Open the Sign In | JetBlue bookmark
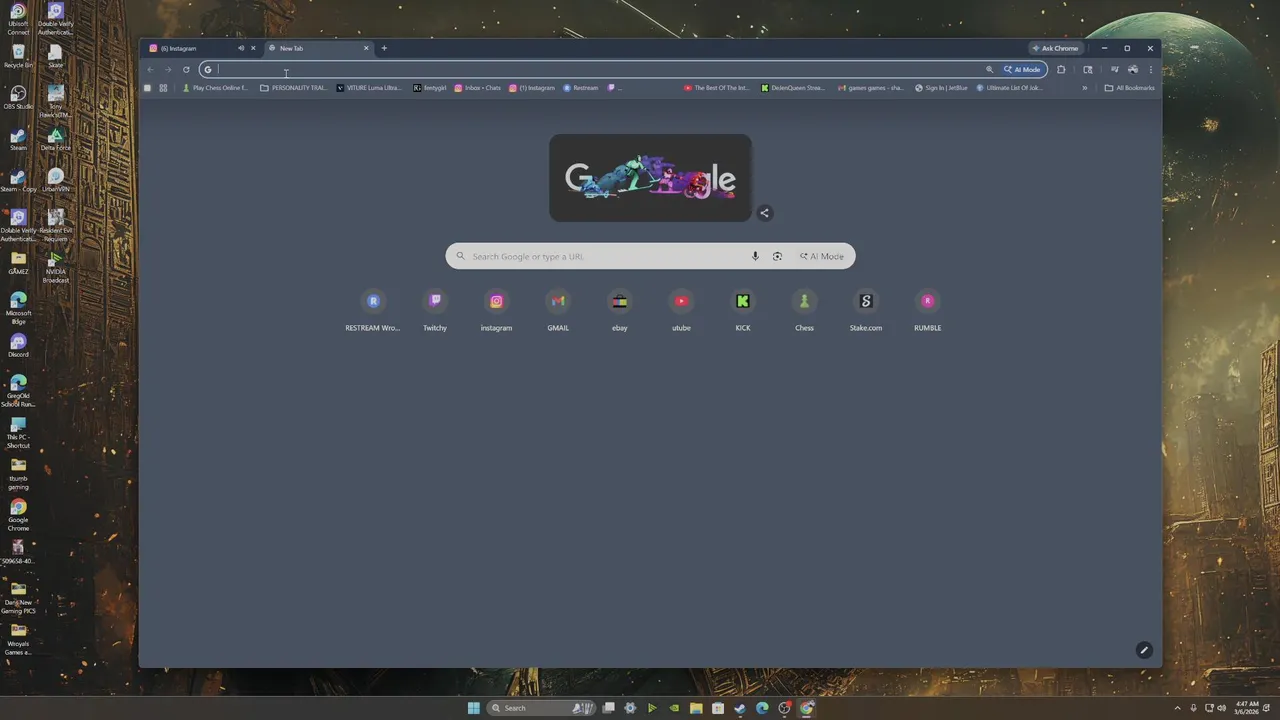 click(942, 88)
